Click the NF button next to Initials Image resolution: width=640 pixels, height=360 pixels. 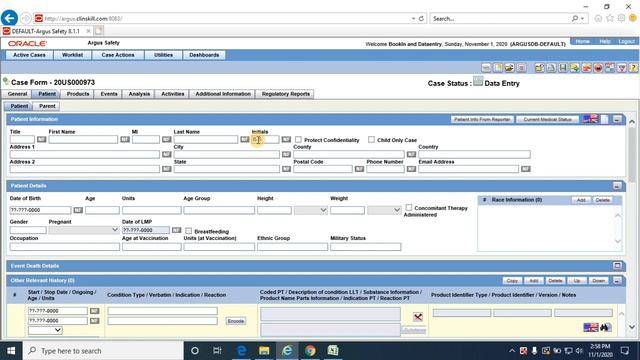286,140
